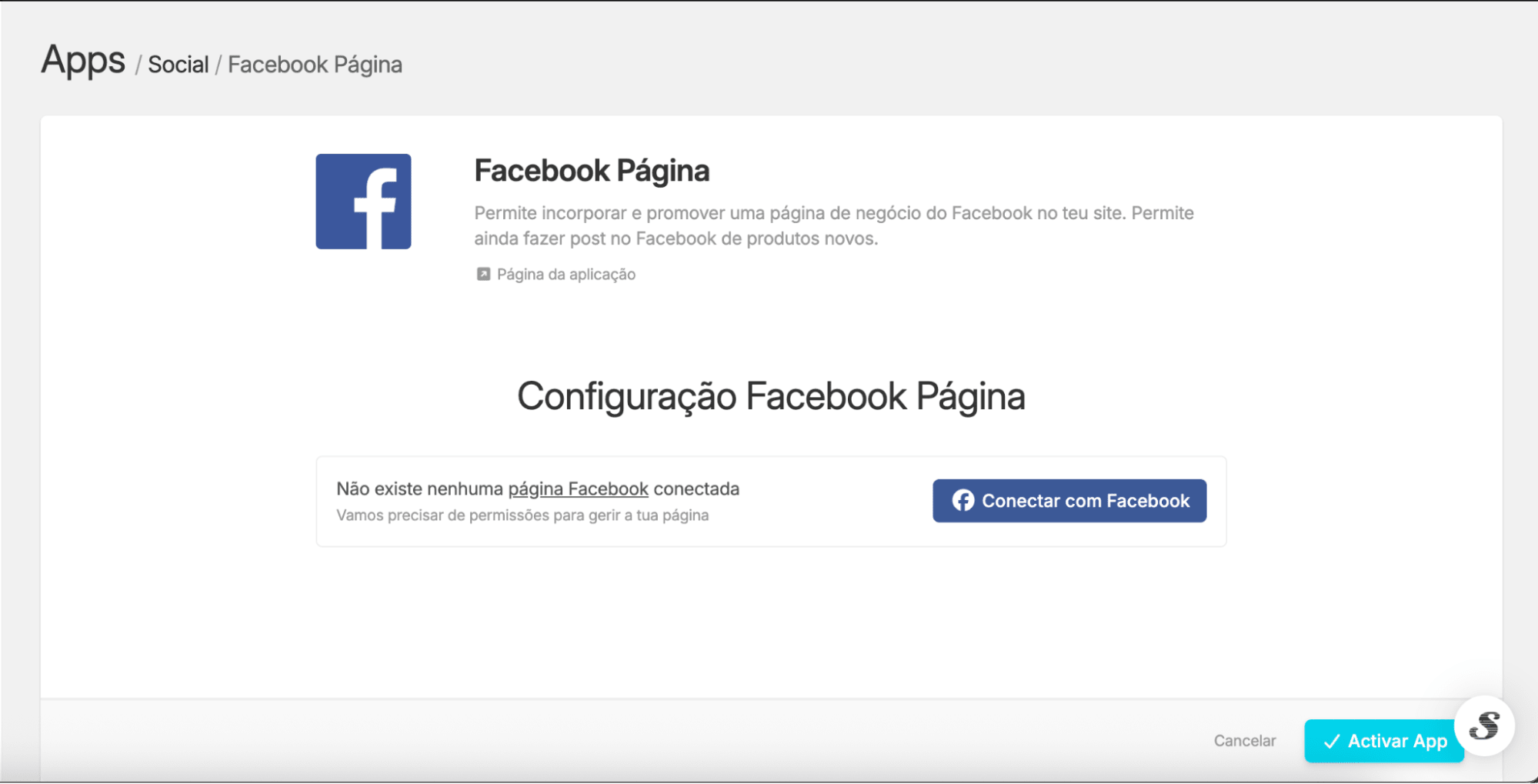The image size is (1538, 784).
Task: Click the word conectada in the status message
Action: pyautogui.click(x=696, y=489)
